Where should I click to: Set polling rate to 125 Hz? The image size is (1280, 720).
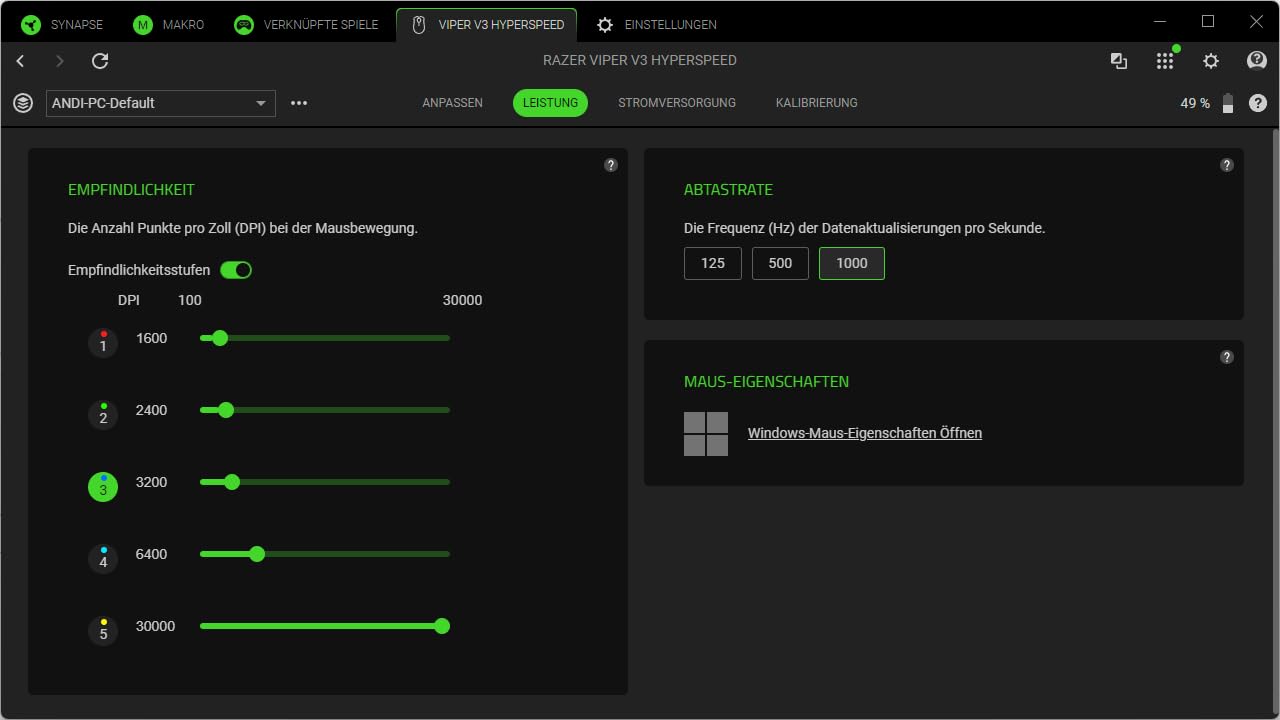tap(713, 263)
